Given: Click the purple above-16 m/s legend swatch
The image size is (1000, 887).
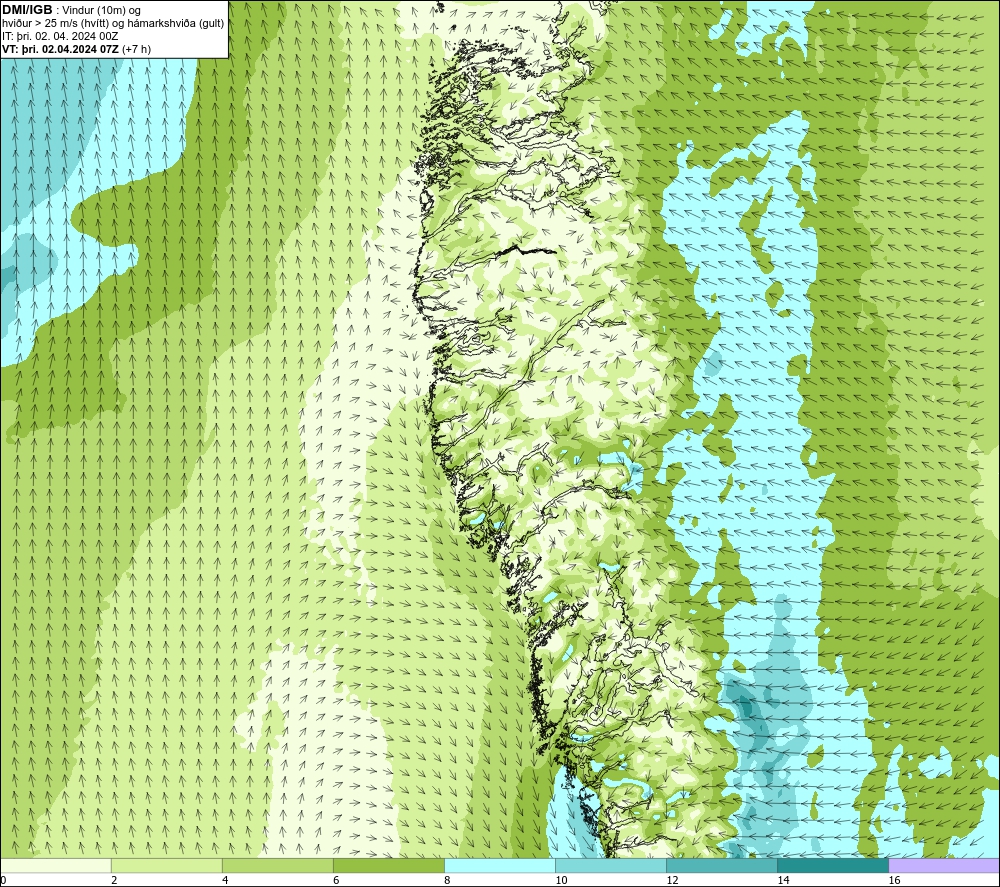Looking at the screenshot, I should (944, 865).
